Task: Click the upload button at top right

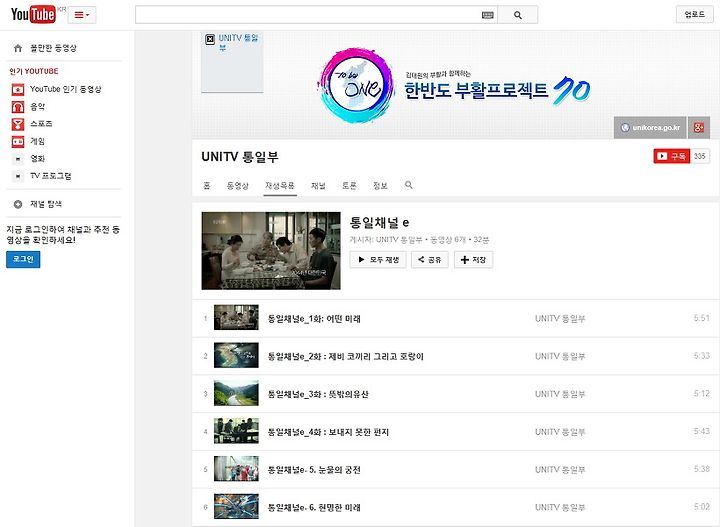Action: click(694, 15)
